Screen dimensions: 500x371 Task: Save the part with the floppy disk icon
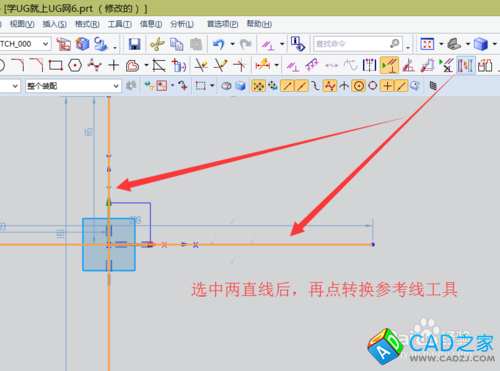tap(134, 44)
